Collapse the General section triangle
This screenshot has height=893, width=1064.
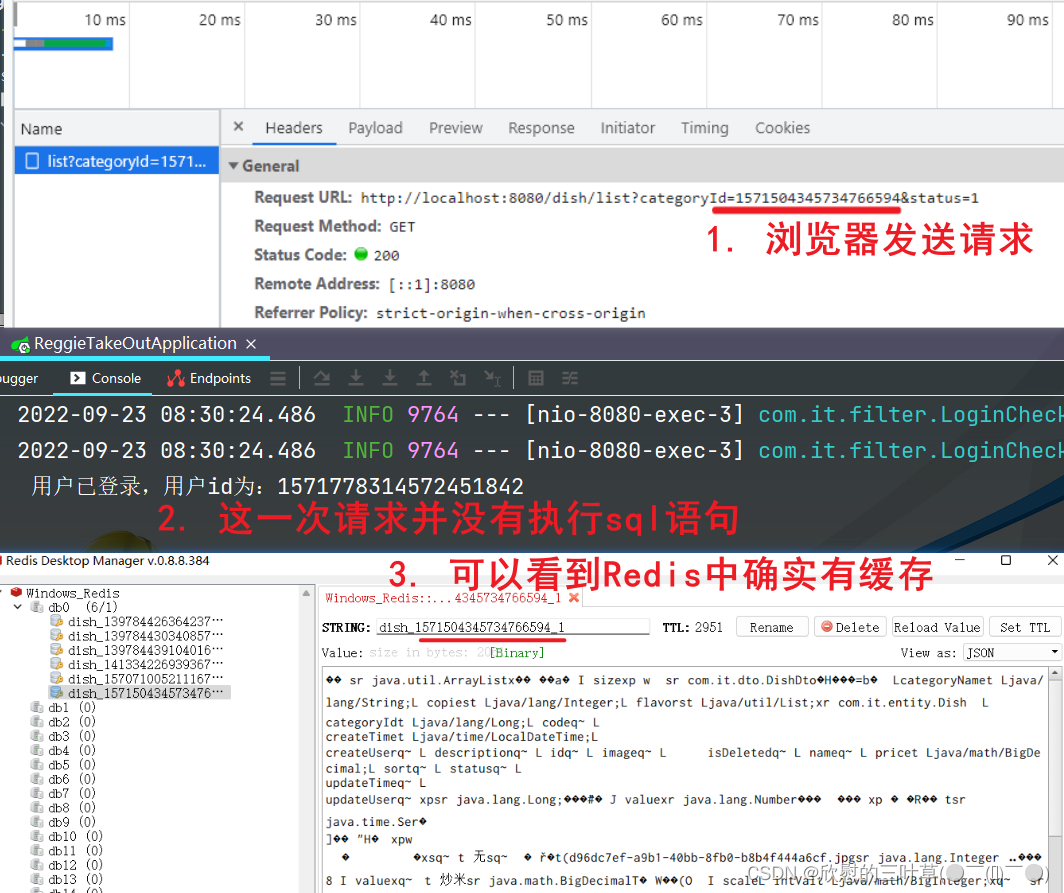click(233, 166)
